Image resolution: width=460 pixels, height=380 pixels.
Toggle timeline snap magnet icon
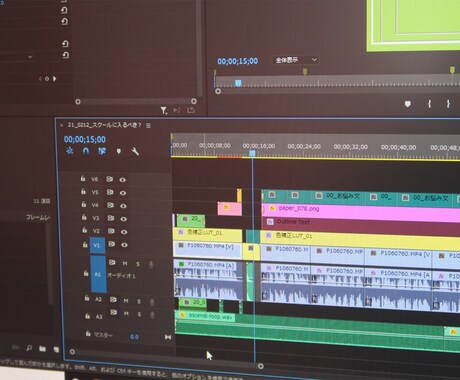click(86, 151)
